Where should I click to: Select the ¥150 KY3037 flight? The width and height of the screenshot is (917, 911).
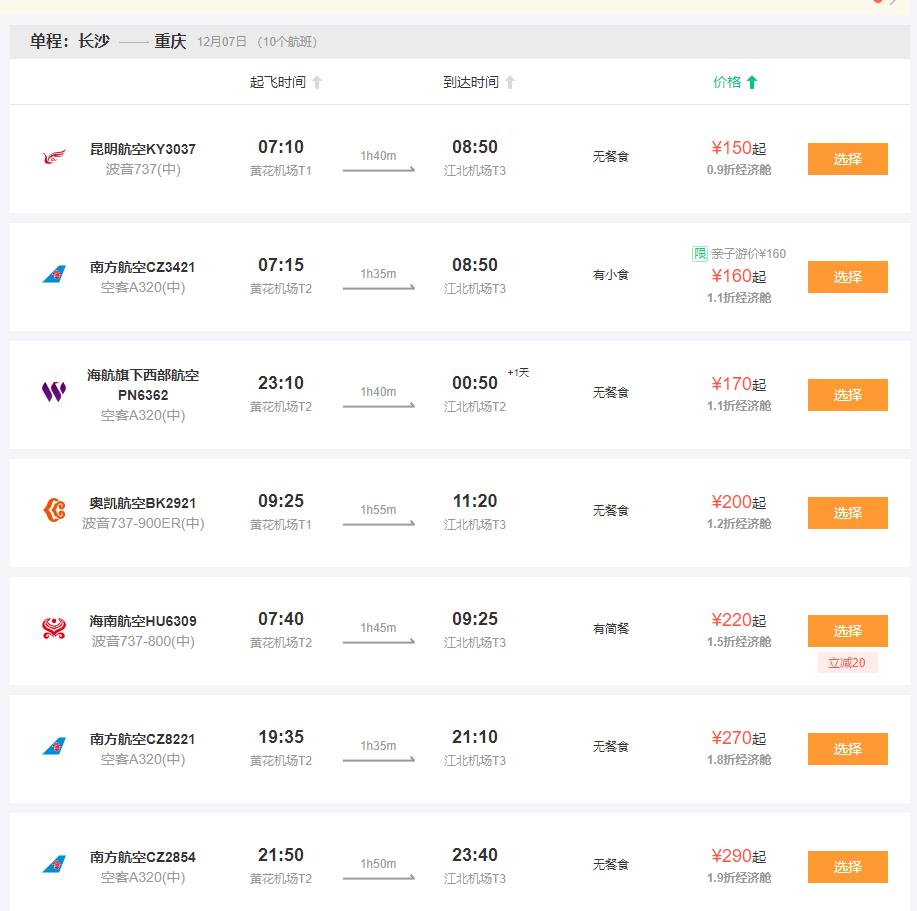(847, 159)
